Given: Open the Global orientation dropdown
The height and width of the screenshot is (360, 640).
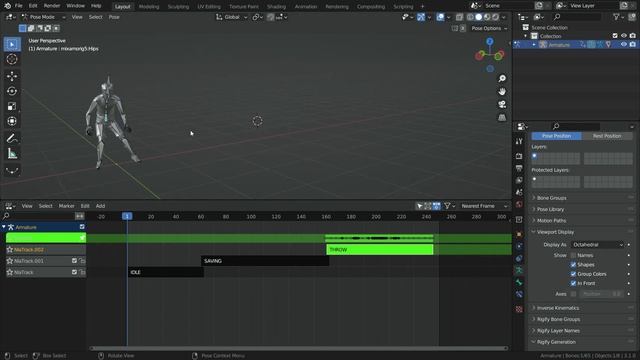Looking at the screenshot, I should (232, 17).
